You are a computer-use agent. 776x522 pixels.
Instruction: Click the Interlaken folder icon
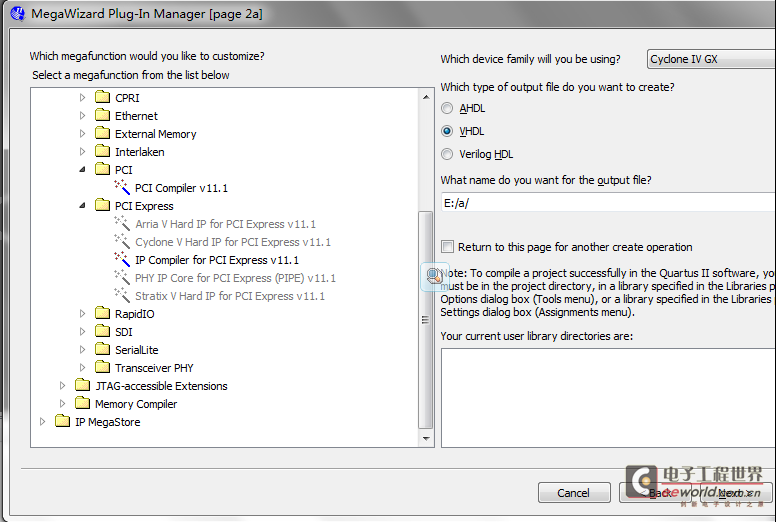(102, 151)
